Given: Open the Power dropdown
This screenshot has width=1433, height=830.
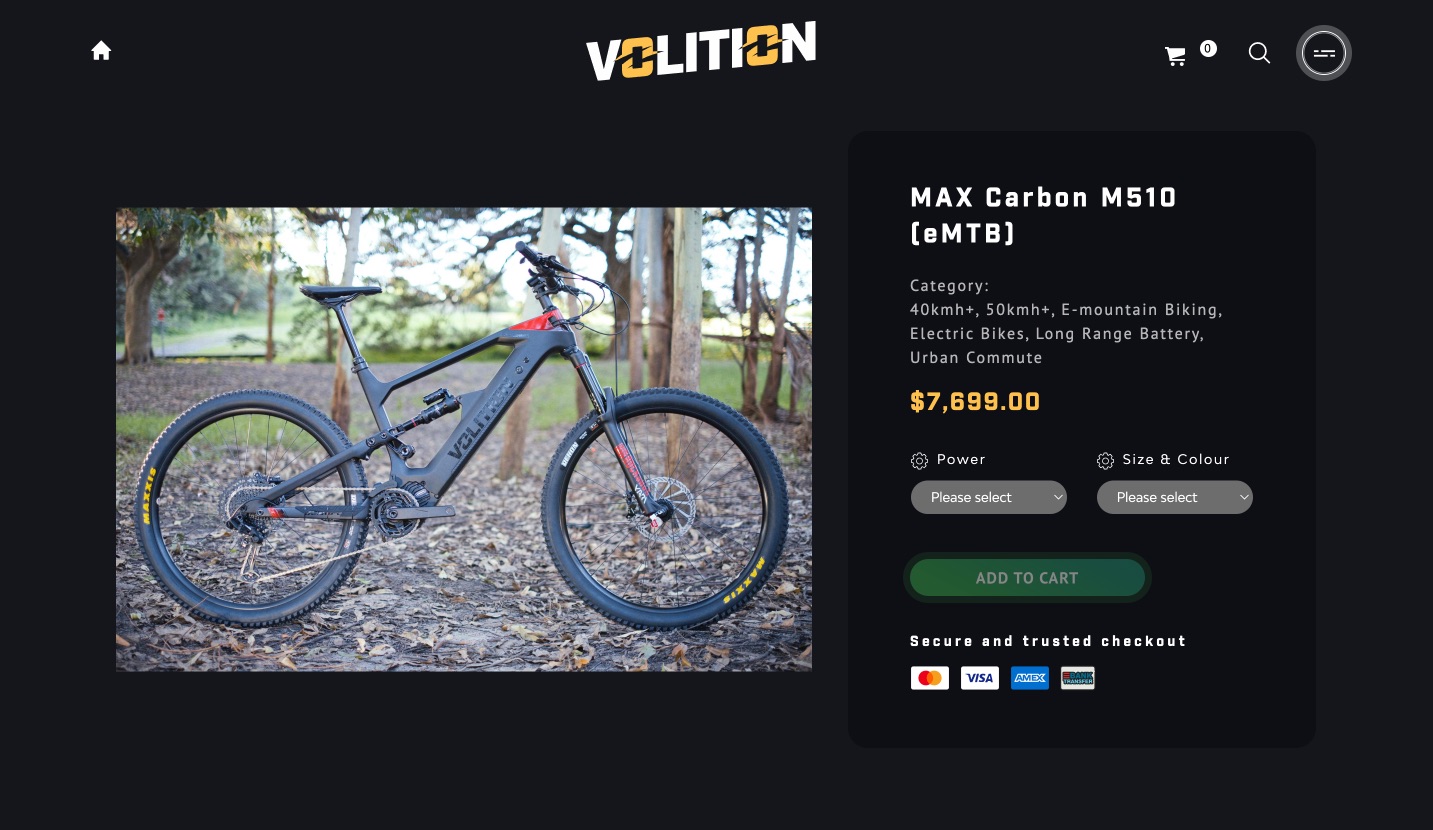Looking at the screenshot, I should pos(989,497).
